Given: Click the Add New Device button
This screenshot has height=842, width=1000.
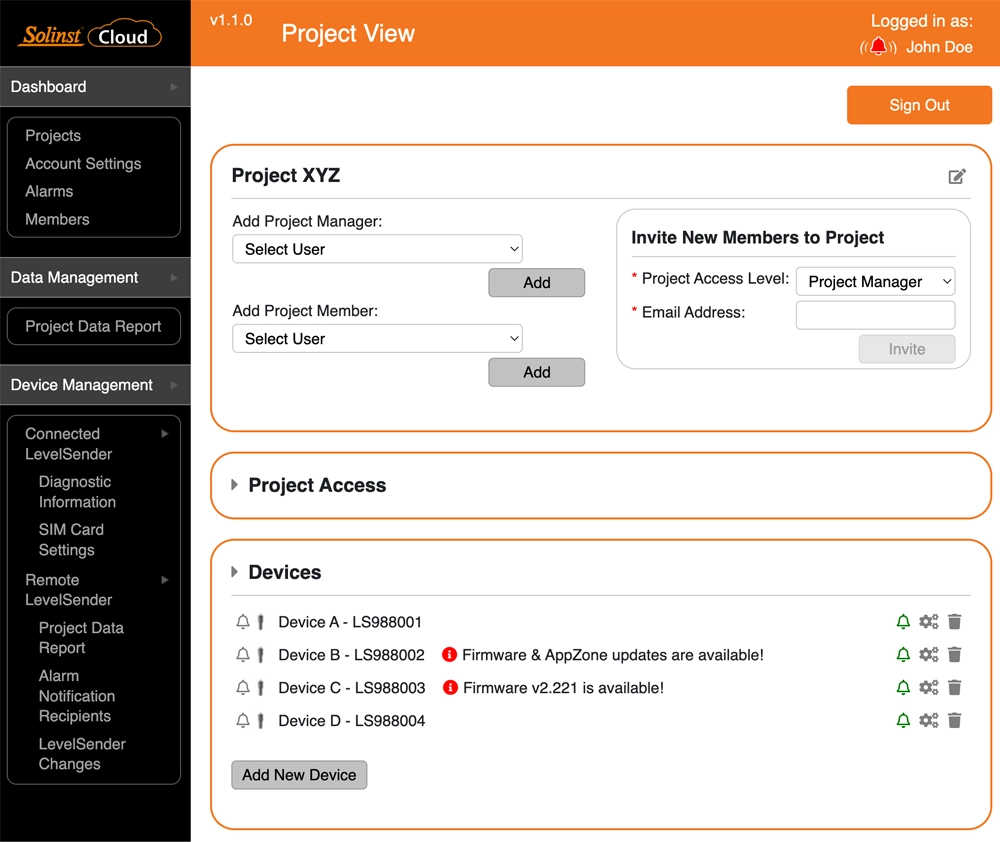Looking at the screenshot, I should [299, 774].
